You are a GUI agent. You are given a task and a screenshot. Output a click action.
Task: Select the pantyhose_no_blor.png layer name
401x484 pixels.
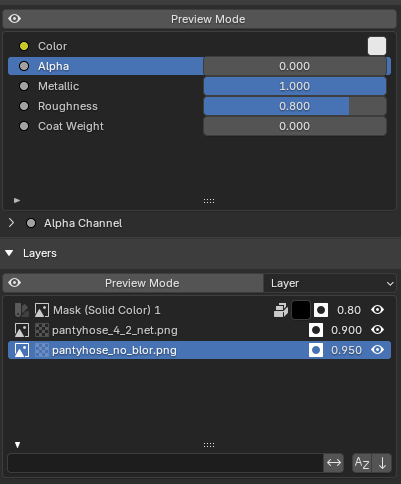114,350
